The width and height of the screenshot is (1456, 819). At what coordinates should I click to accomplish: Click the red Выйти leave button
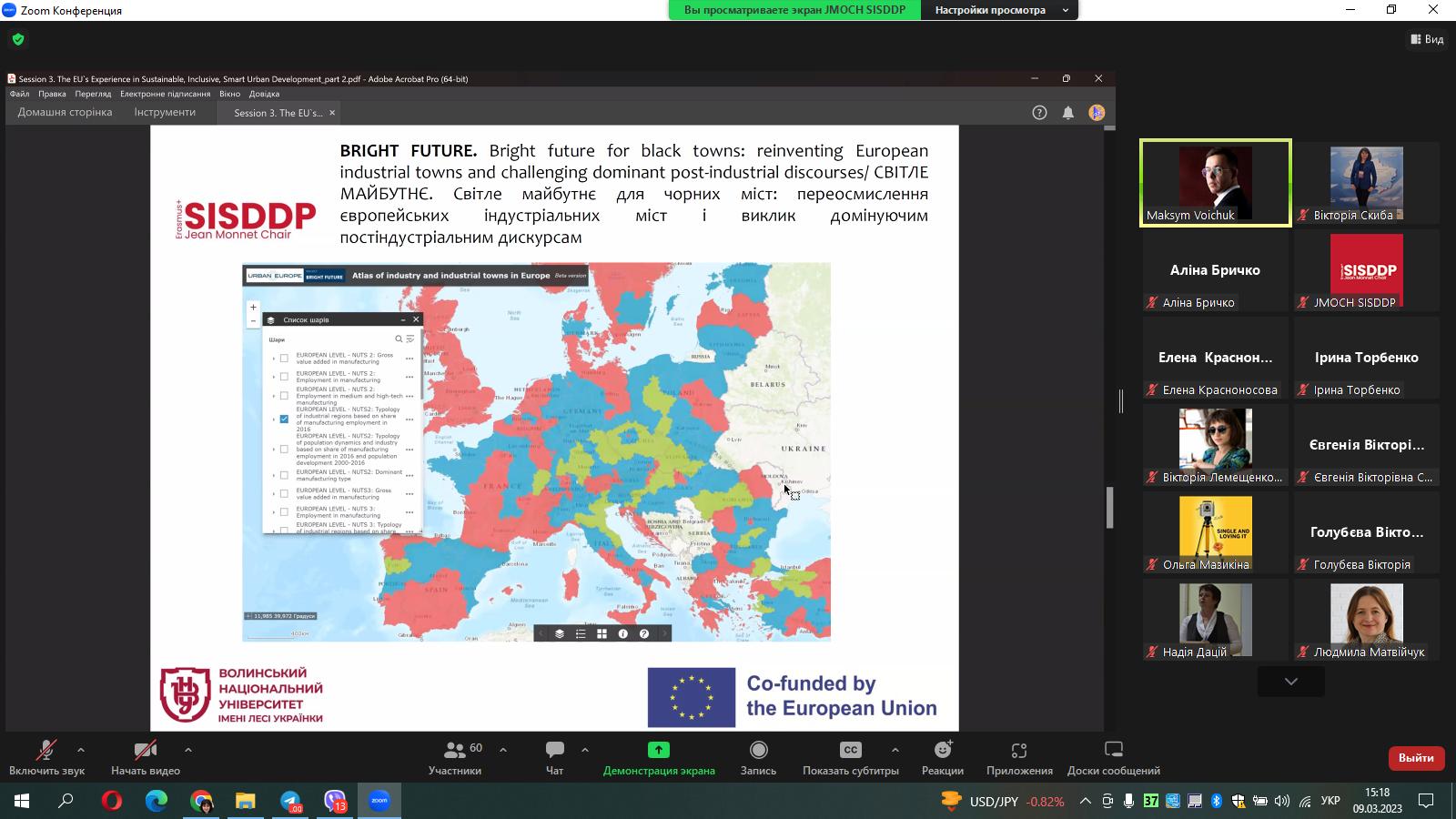pyautogui.click(x=1415, y=758)
